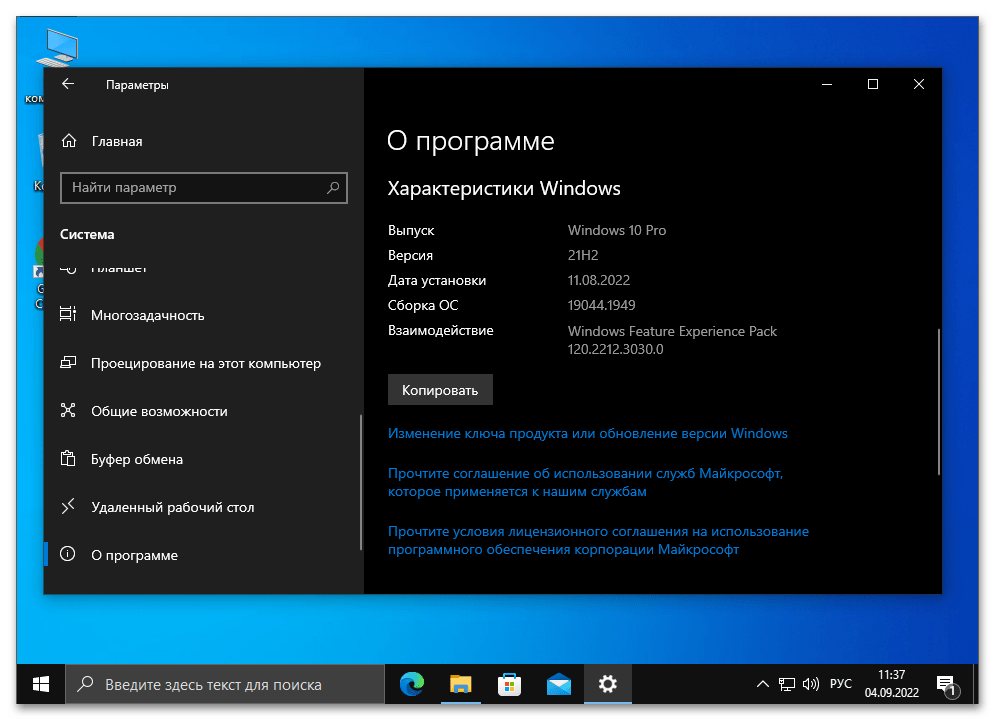Open Удаленный рабочий стол settings

[x=172, y=507]
